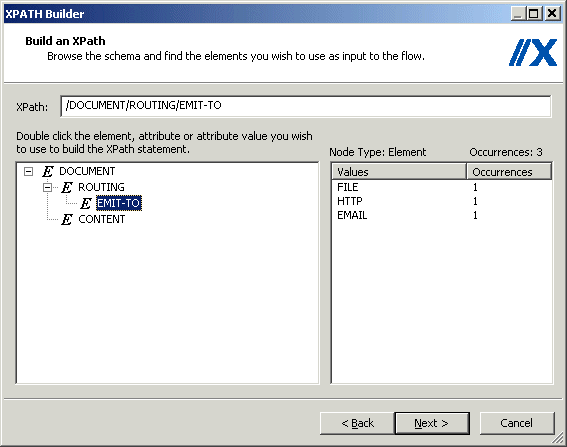
Task: Click the blue //X XPath logo
Action: click(x=533, y=53)
